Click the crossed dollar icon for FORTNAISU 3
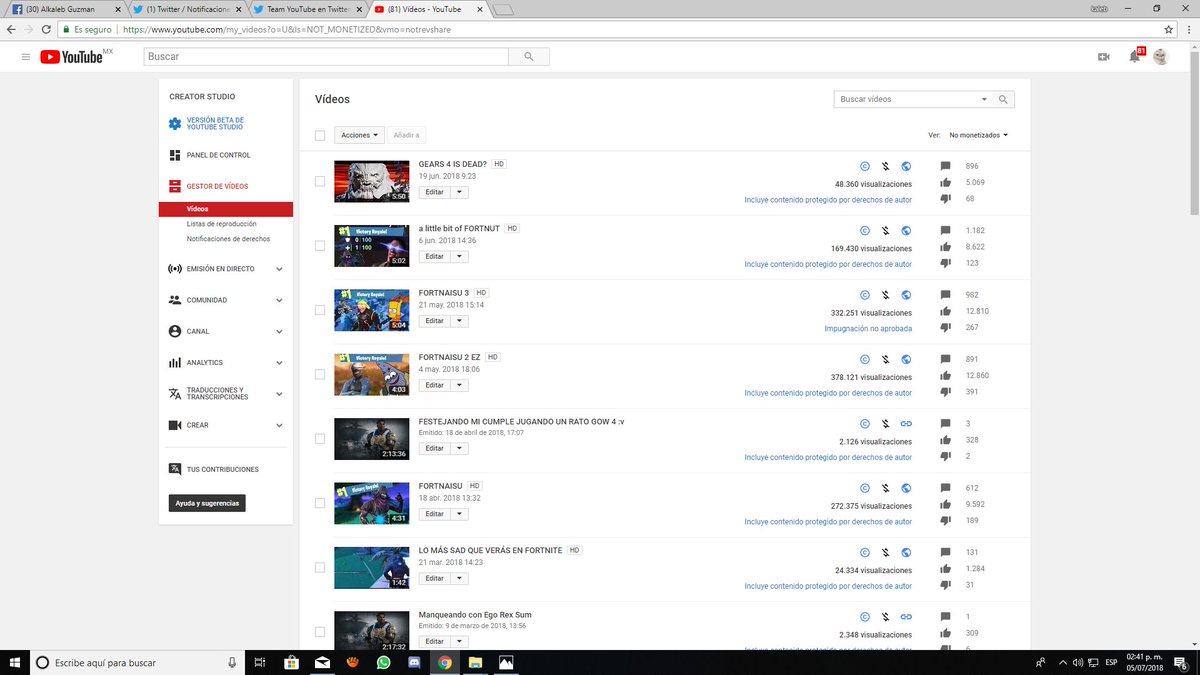 (x=885, y=295)
